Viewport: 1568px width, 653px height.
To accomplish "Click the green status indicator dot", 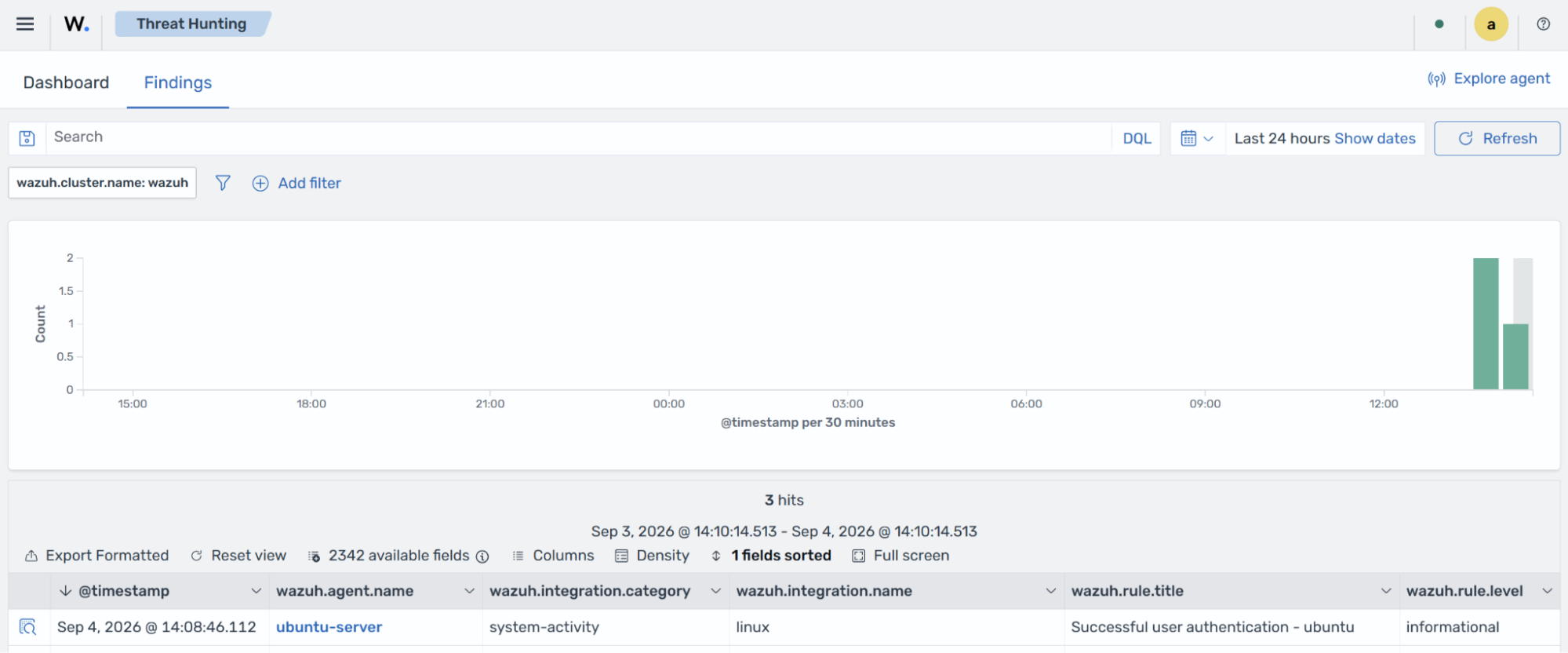I will click(x=1439, y=24).
